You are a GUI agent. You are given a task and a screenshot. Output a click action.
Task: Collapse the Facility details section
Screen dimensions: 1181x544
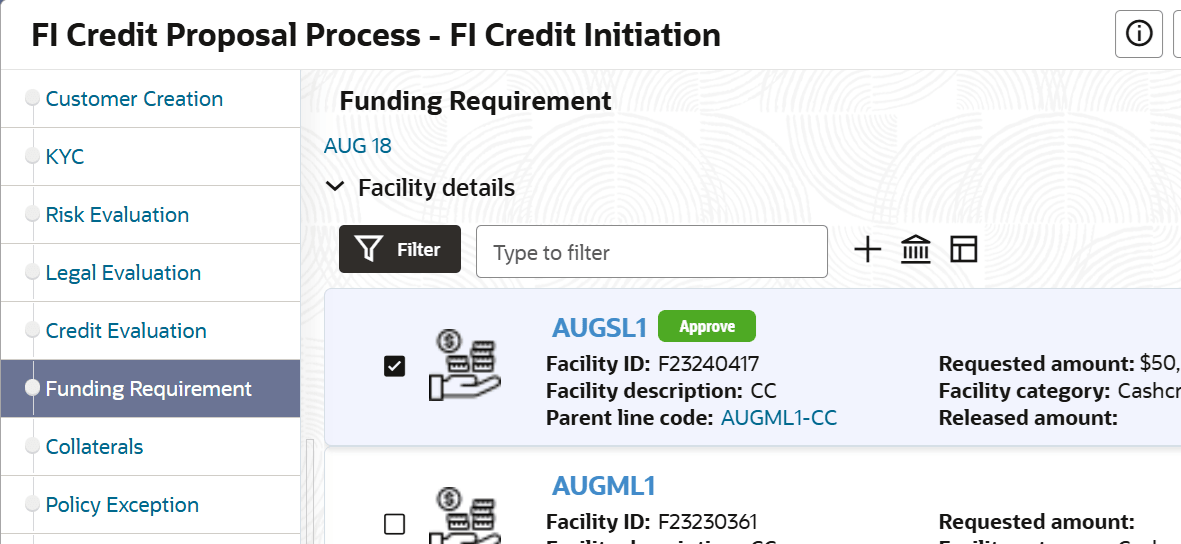coord(338,187)
